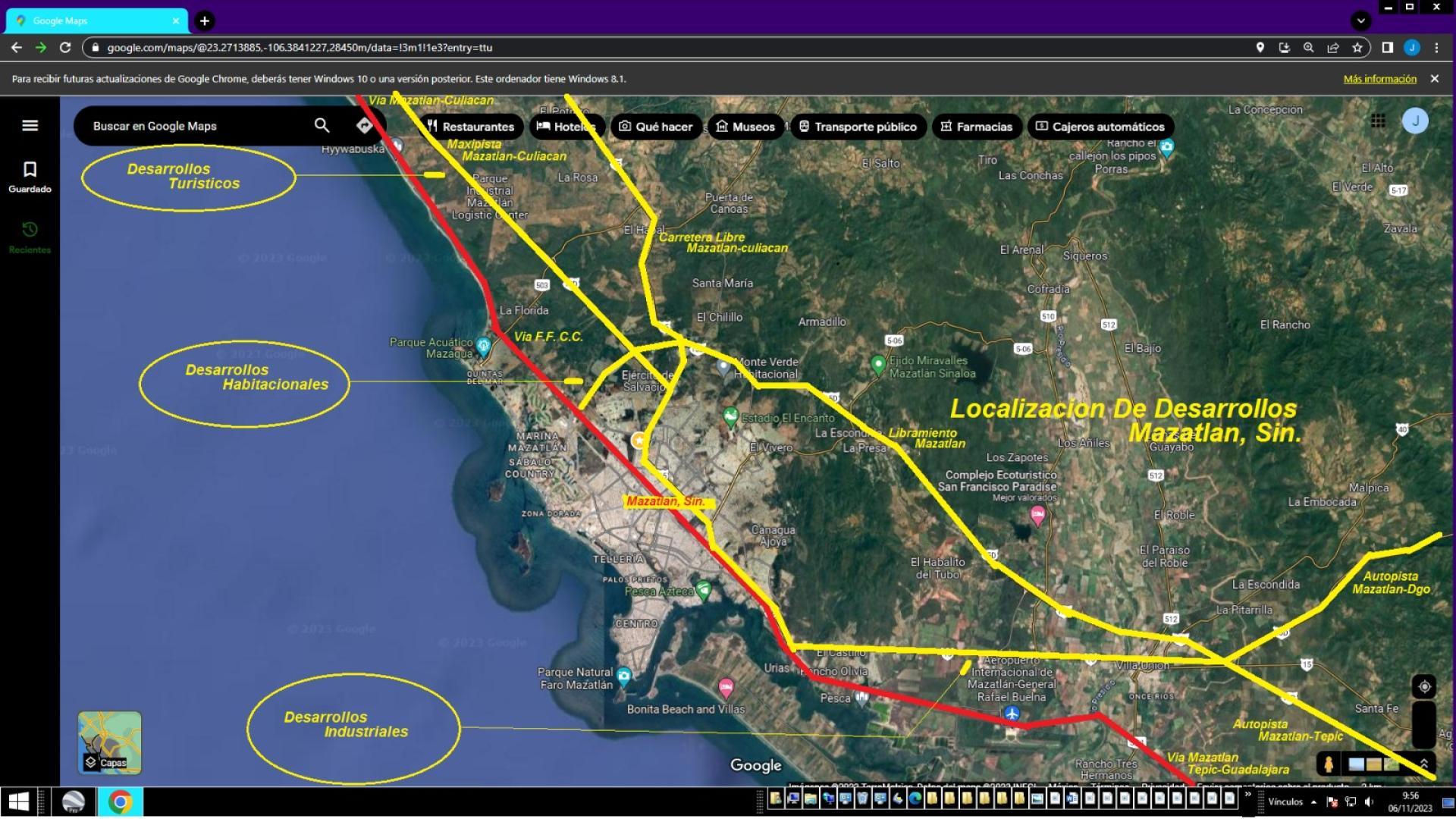Open the Edge shortcut in taskbar toolbar

pyautogui.click(x=915, y=798)
